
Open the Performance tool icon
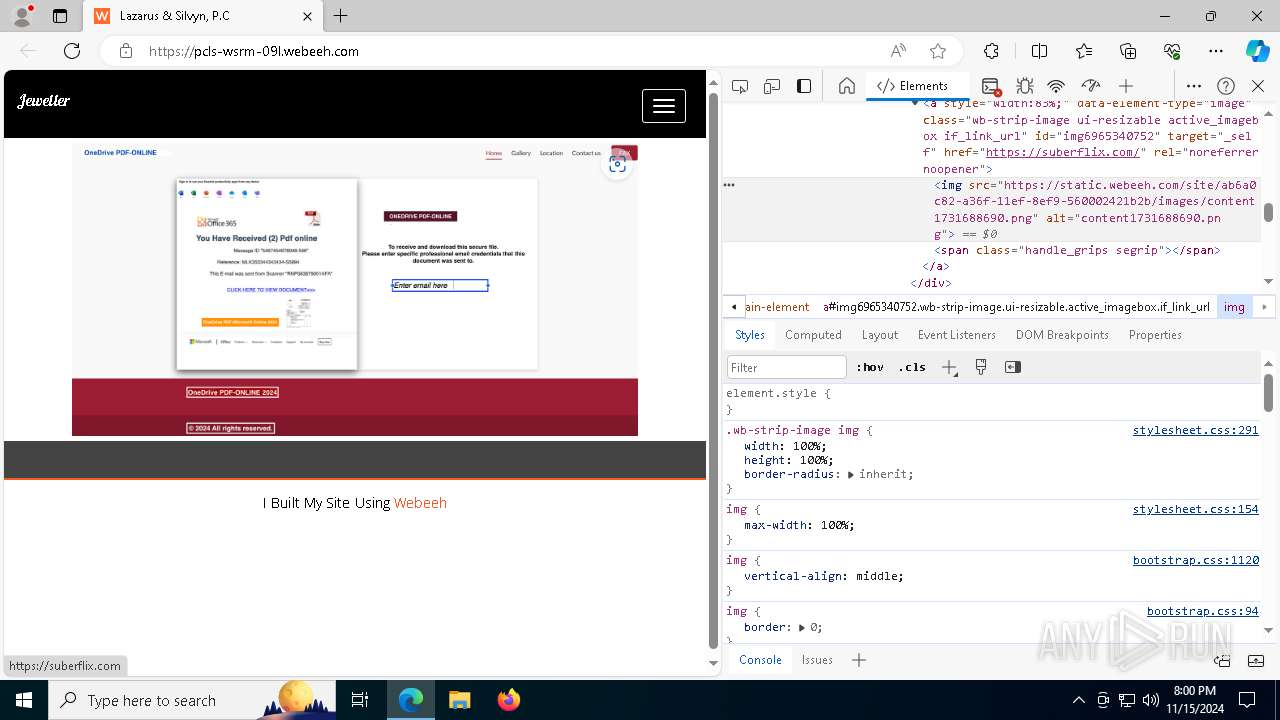point(1091,86)
